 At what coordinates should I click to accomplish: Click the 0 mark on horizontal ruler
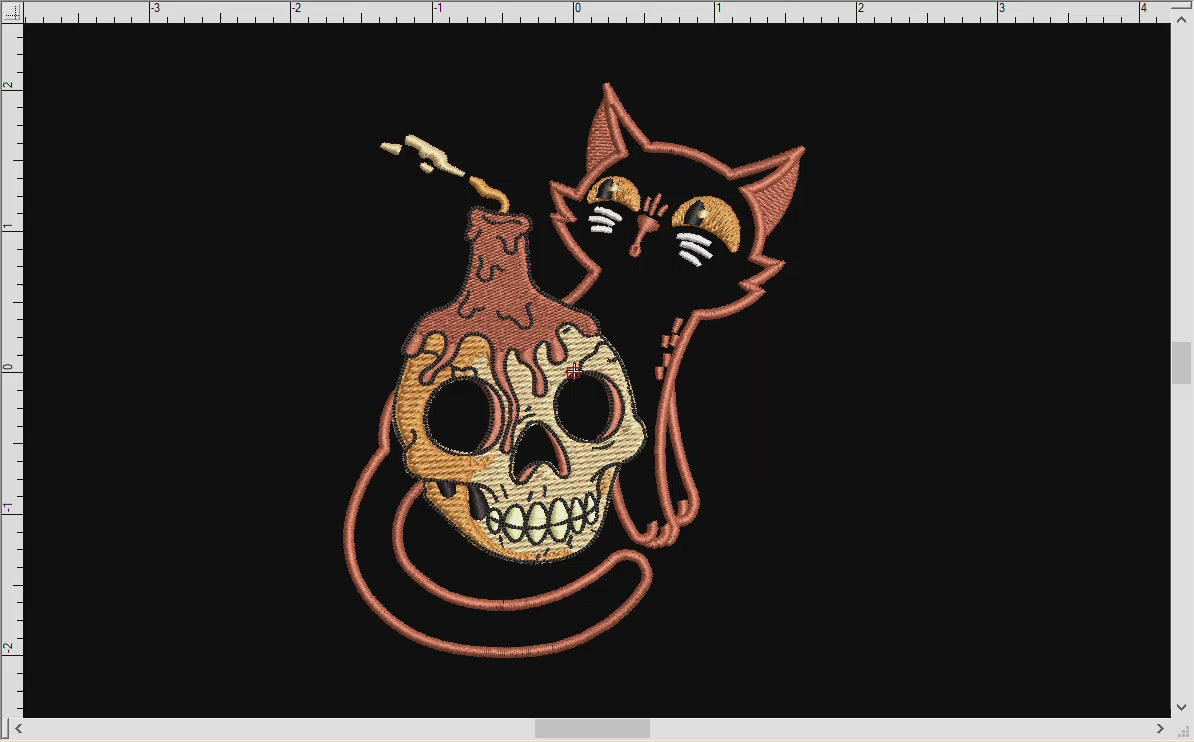click(x=577, y=8)
